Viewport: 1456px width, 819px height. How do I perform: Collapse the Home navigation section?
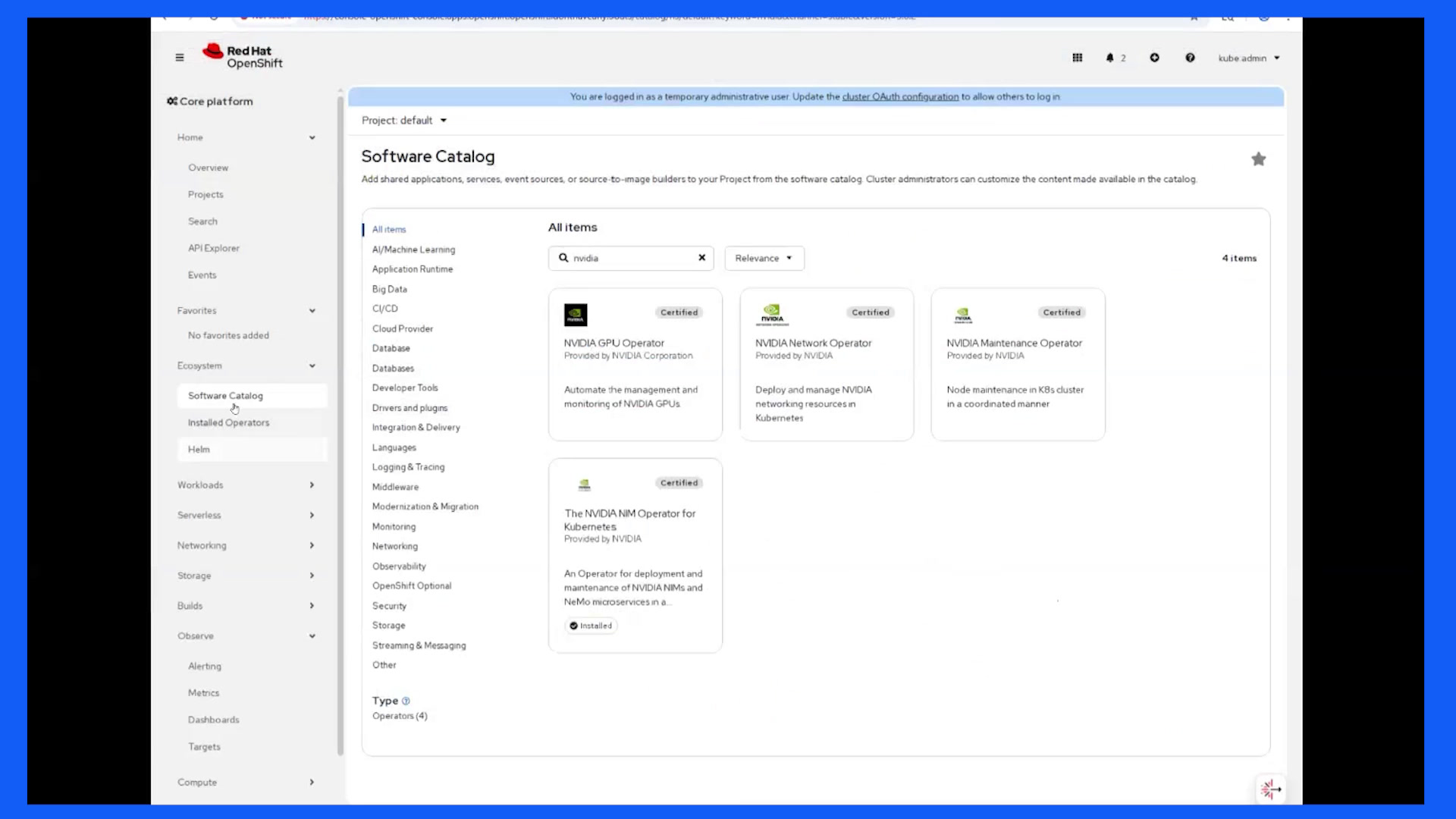click(x=246, y=137)
